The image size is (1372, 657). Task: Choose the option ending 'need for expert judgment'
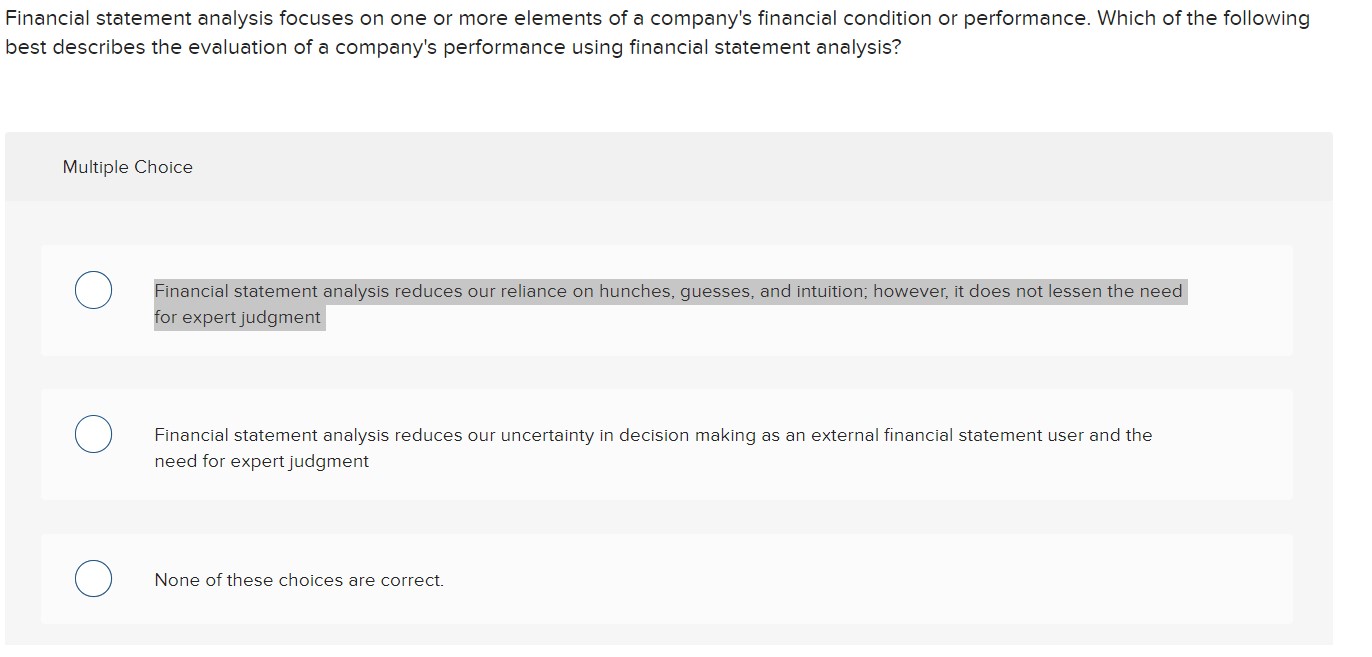[240, 317]
